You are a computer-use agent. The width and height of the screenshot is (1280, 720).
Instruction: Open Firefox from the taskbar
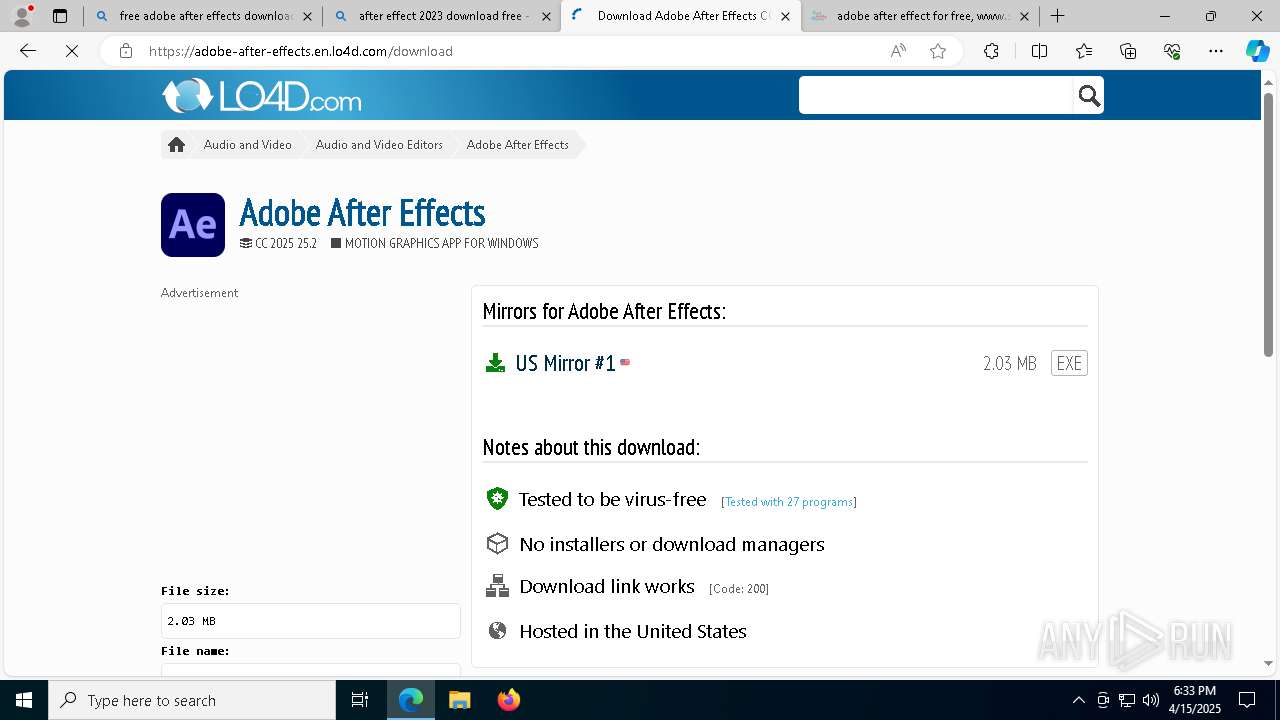click(x=508, y=700)
